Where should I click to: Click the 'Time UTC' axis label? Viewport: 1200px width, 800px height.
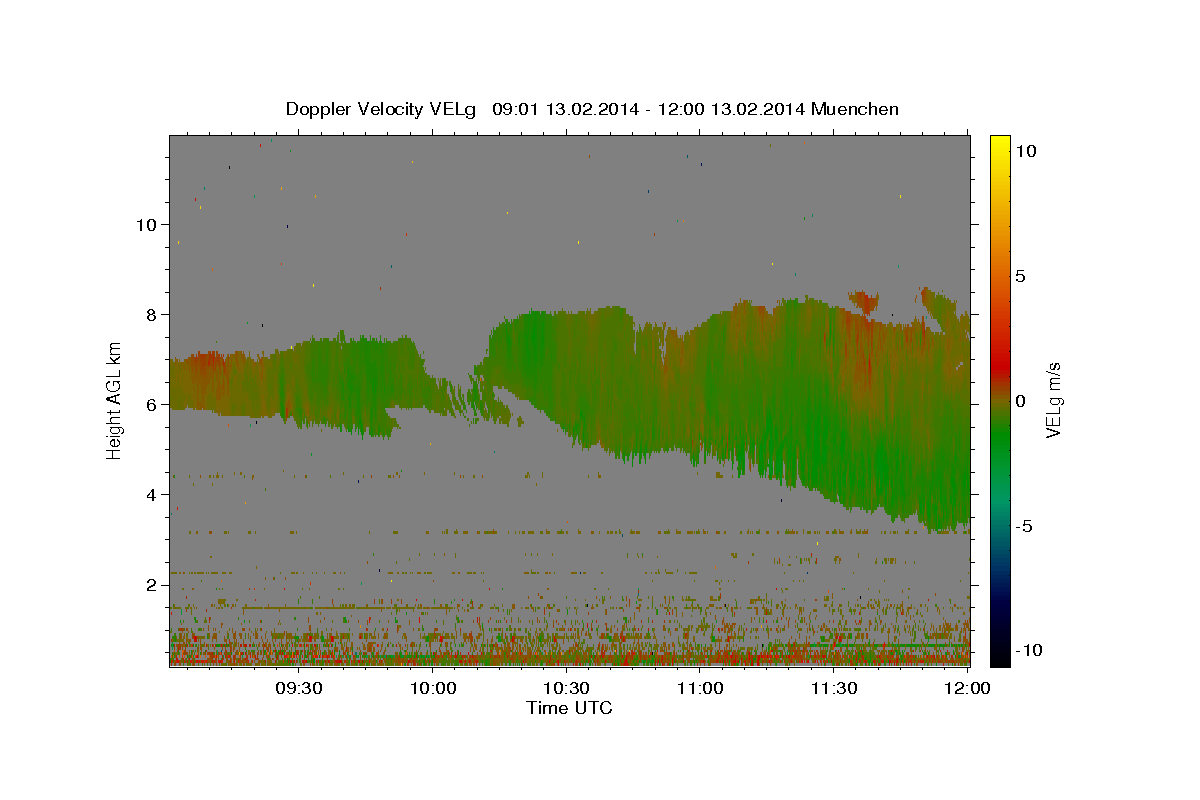click(569, 708)
